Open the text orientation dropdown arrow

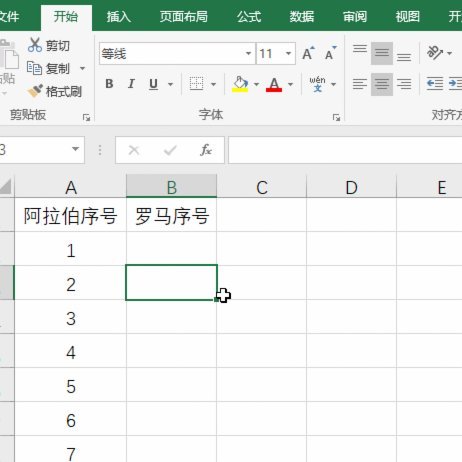(449, 53)
